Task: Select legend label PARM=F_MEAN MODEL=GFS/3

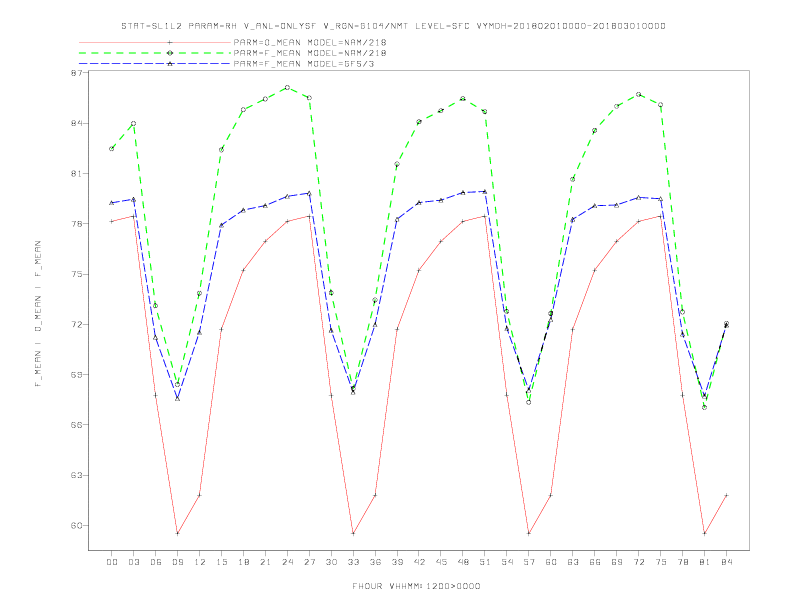Action: tap(304, 64)
